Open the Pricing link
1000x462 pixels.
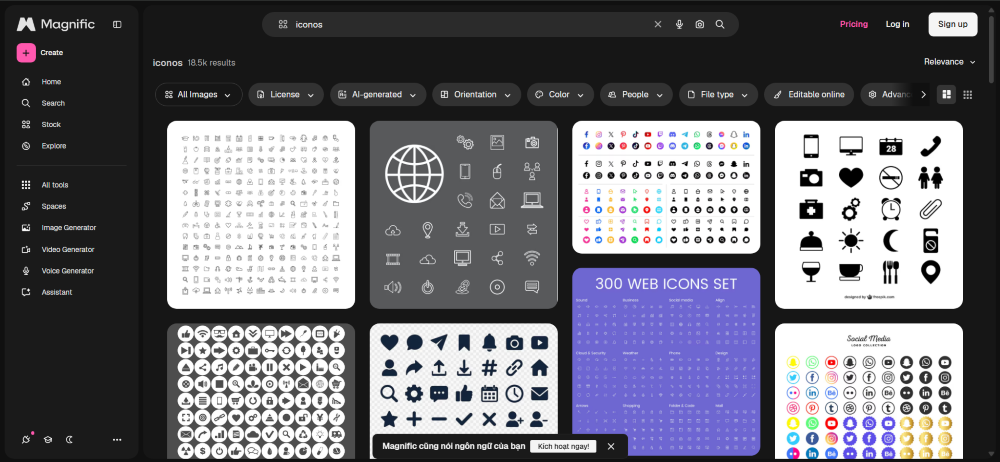click(x=853, y=24)
